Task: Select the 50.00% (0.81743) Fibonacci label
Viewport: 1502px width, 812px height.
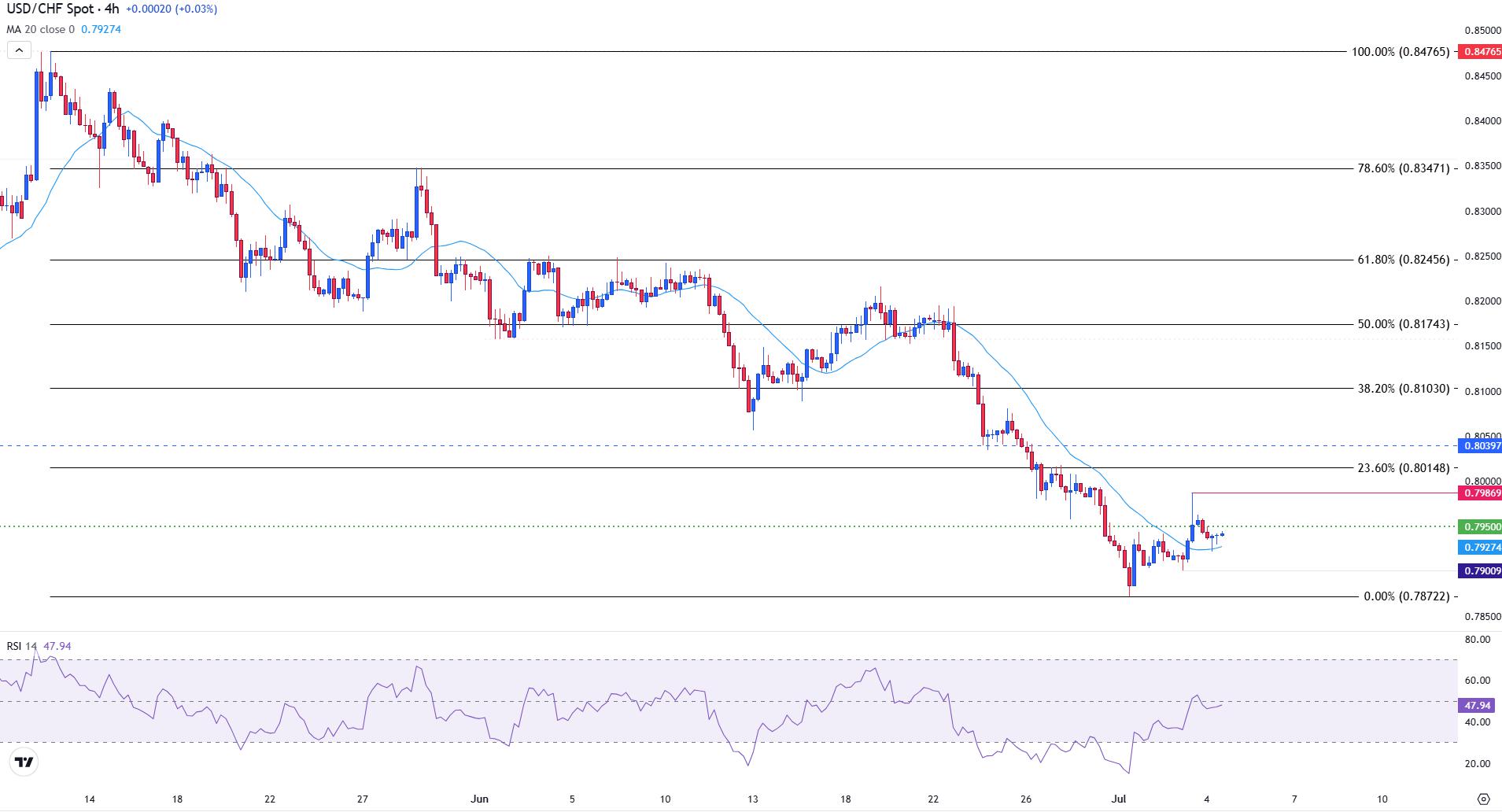Action: (1403, 324)
